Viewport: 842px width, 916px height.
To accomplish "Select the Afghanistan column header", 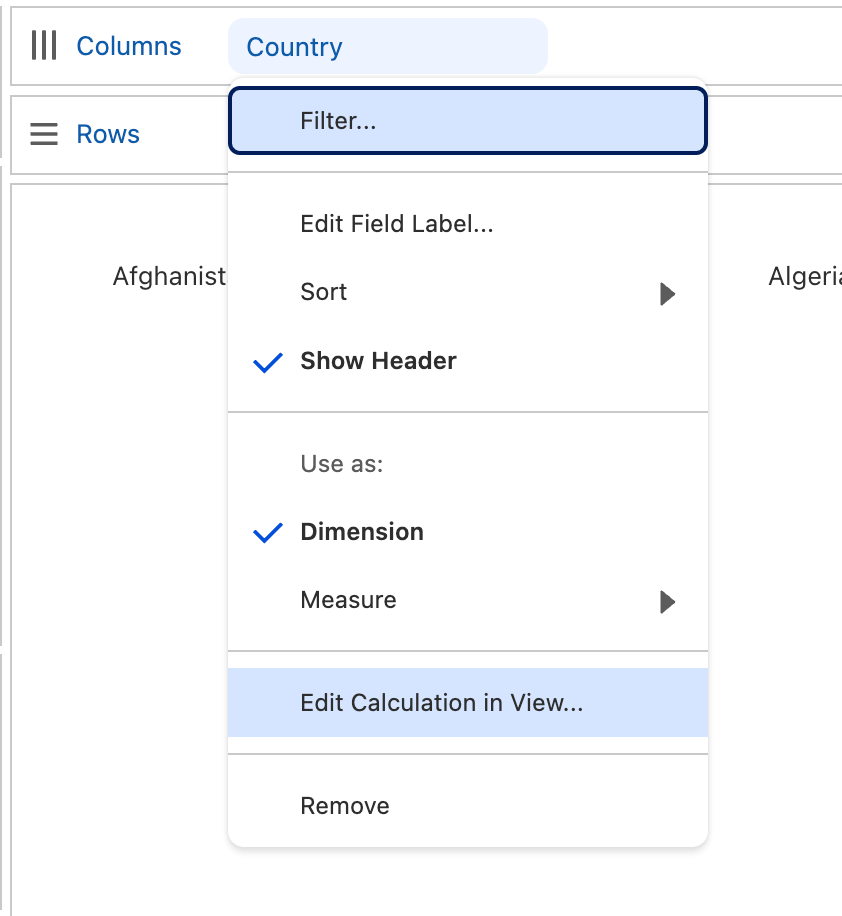I will (x=169, y=277).
